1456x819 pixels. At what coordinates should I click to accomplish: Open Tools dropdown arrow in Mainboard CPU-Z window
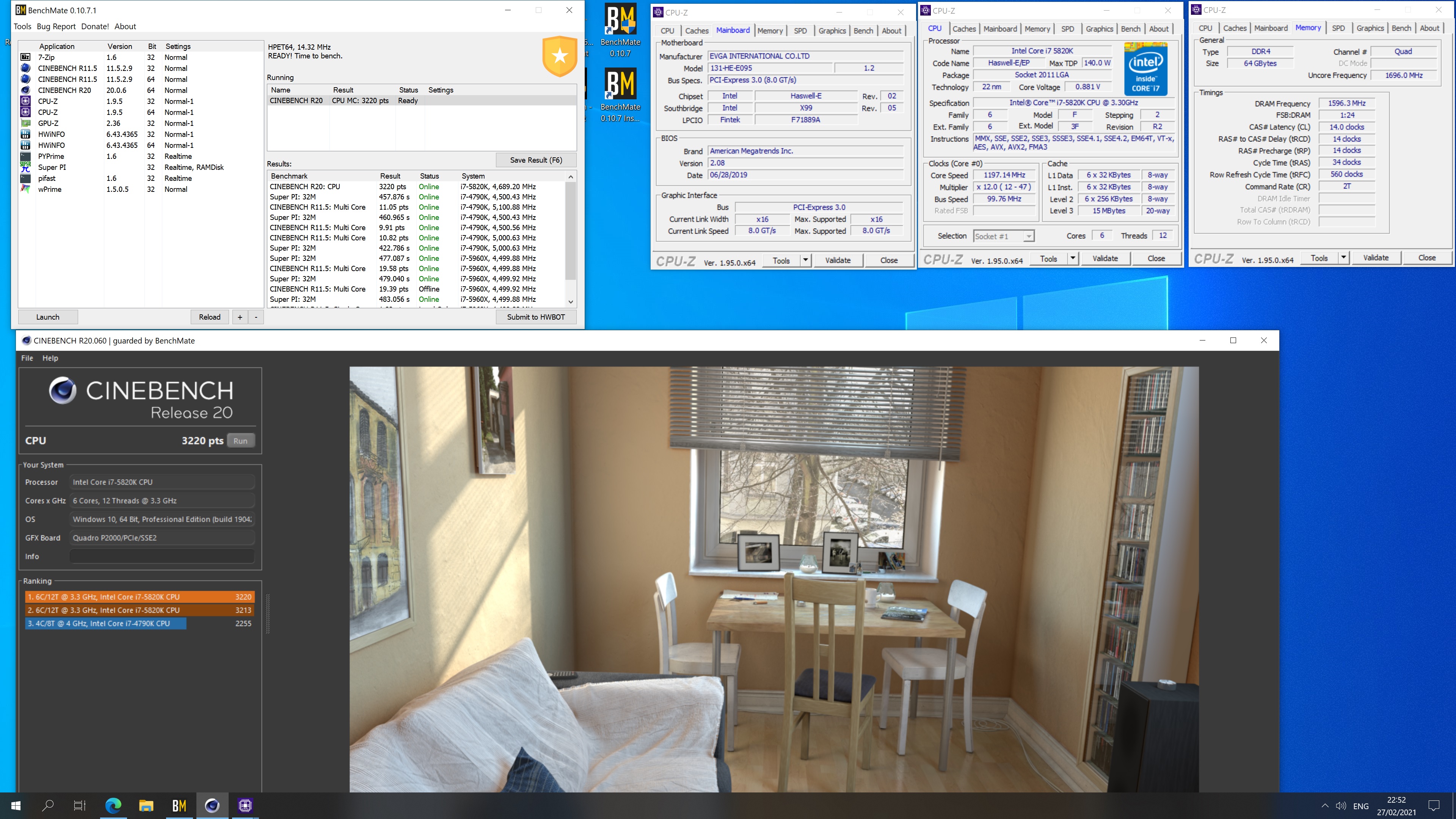tap(806, 260)
